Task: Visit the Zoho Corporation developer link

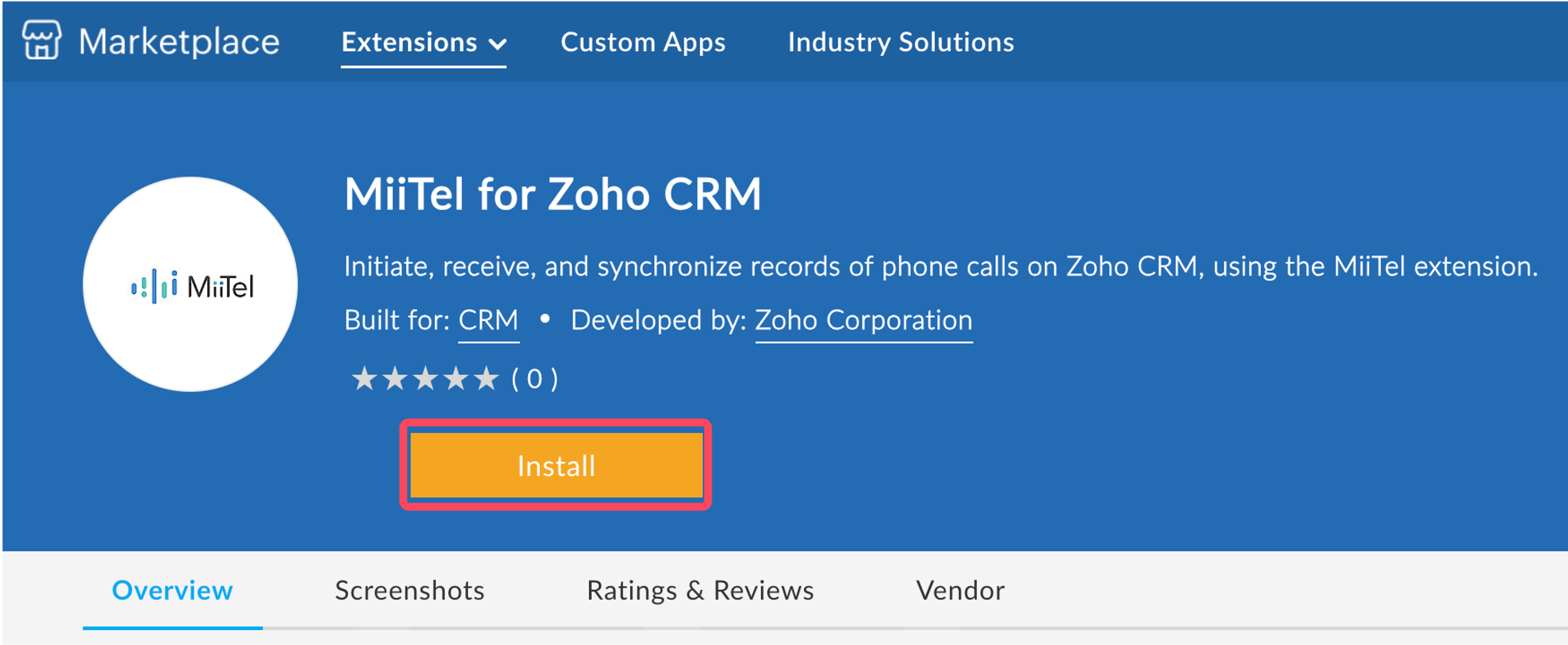Action: tap(864, 321)
